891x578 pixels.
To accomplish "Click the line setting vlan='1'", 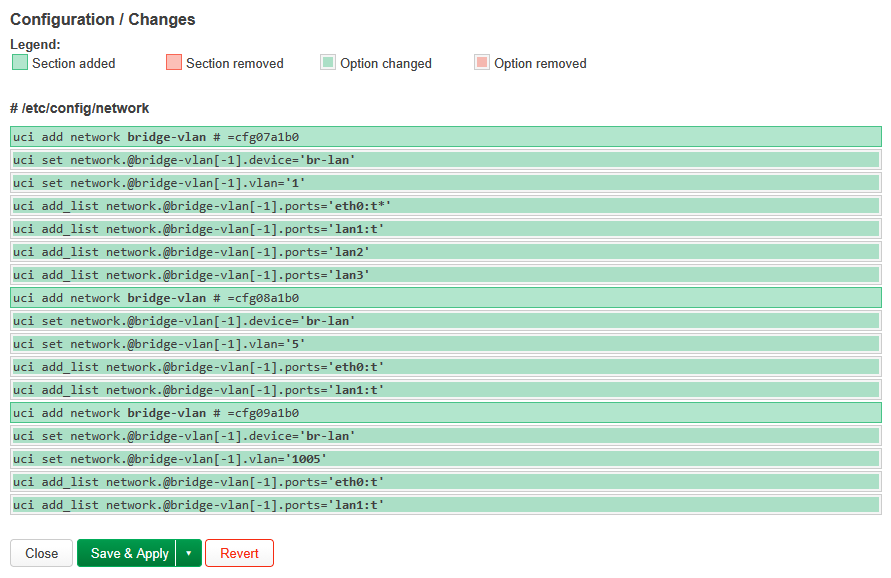I will tap(445, 183).
